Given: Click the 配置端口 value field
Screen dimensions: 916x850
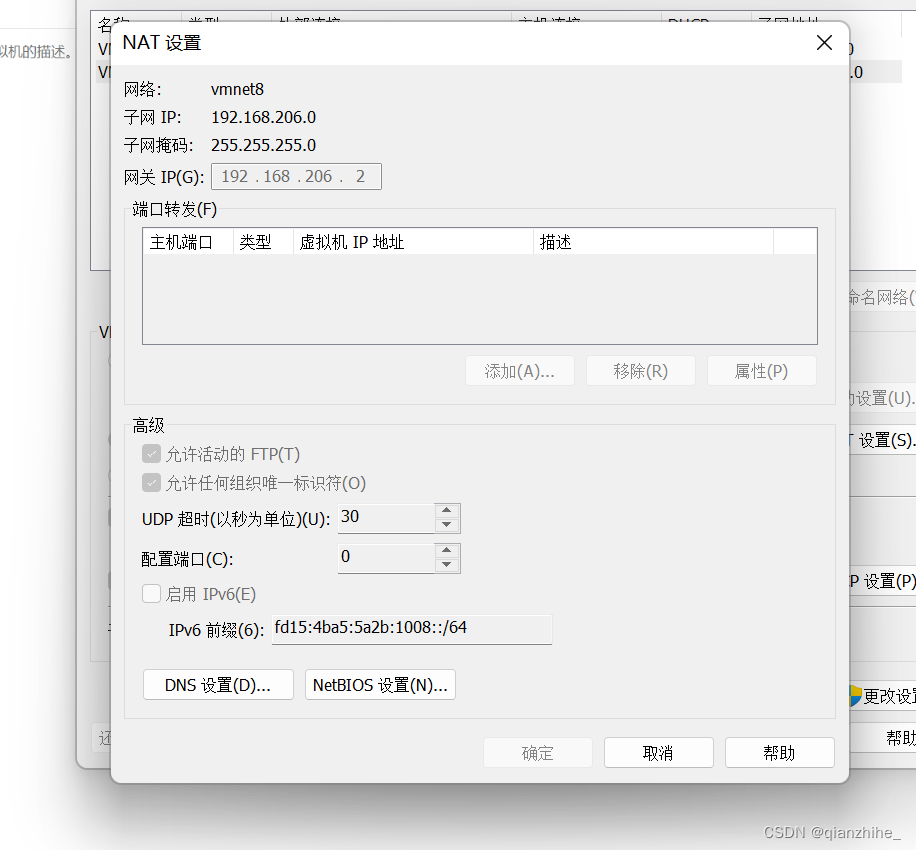Looking at the screenshot, I should coord(386,558).
